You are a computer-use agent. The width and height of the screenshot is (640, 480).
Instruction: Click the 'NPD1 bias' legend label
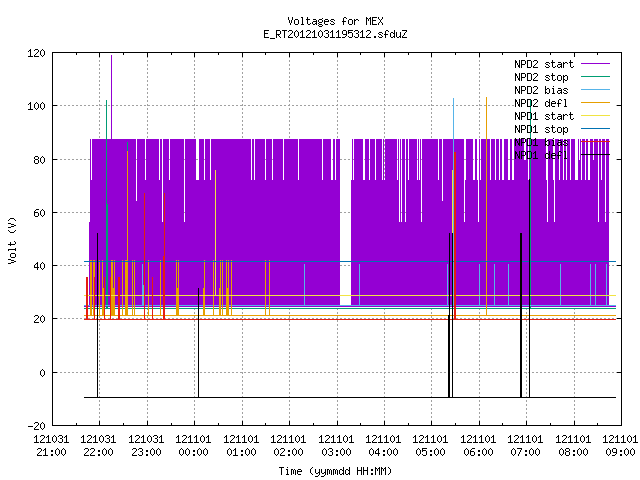tap(541, 142)
